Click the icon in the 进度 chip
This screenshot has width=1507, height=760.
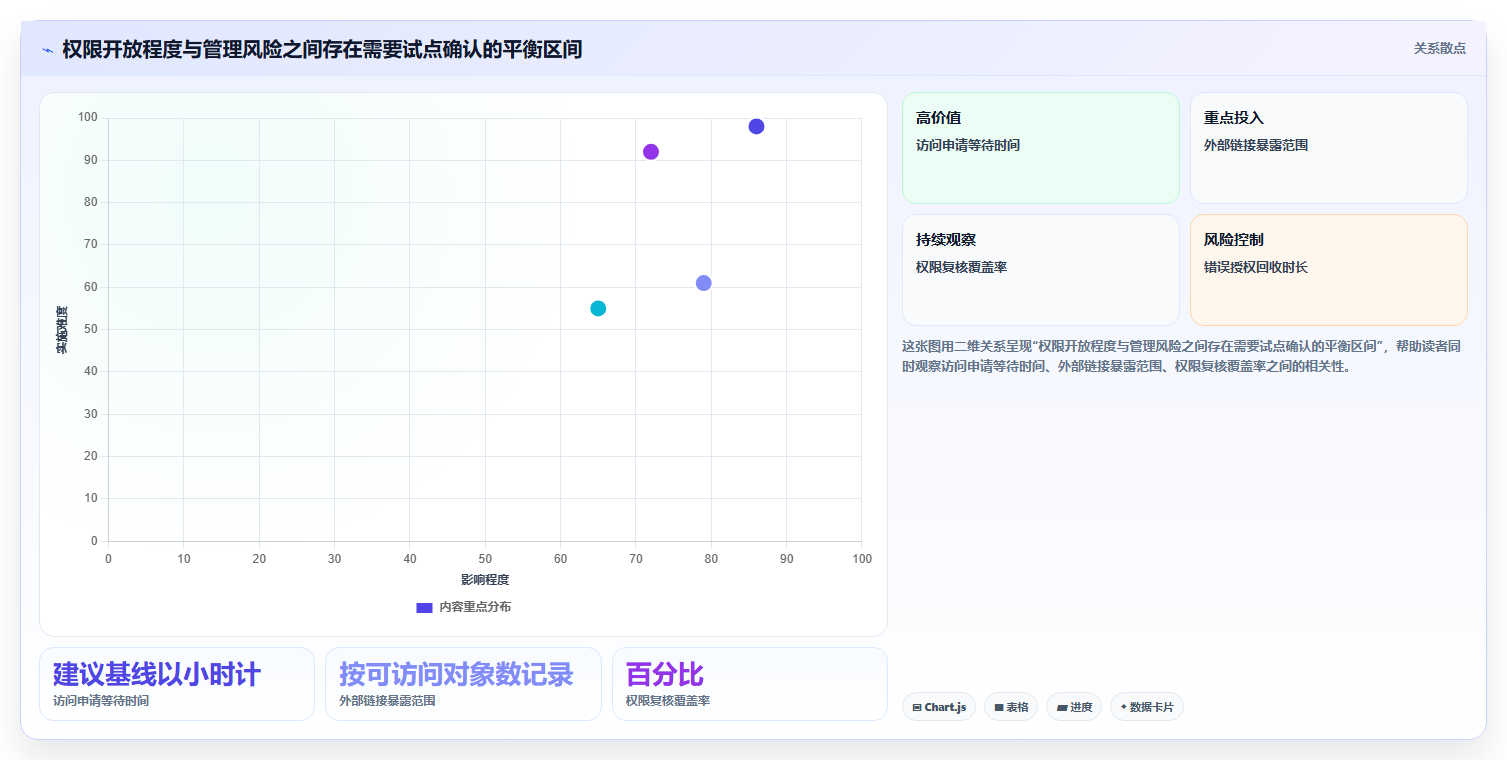click(x=1062, y=707)
